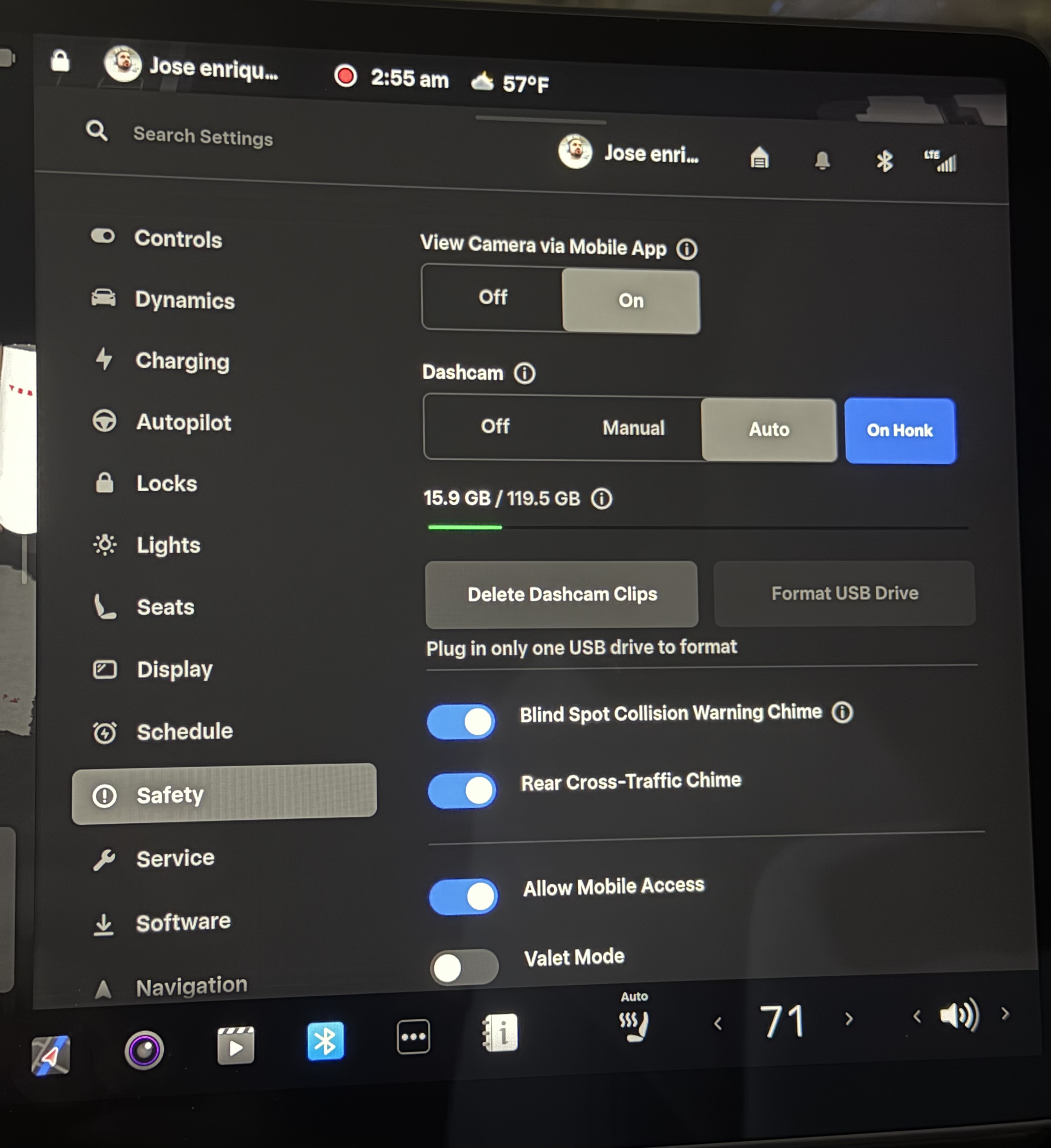Enable Valet Mode switch
Viewport: 1051px width, 1148px height.
[465, 967]
